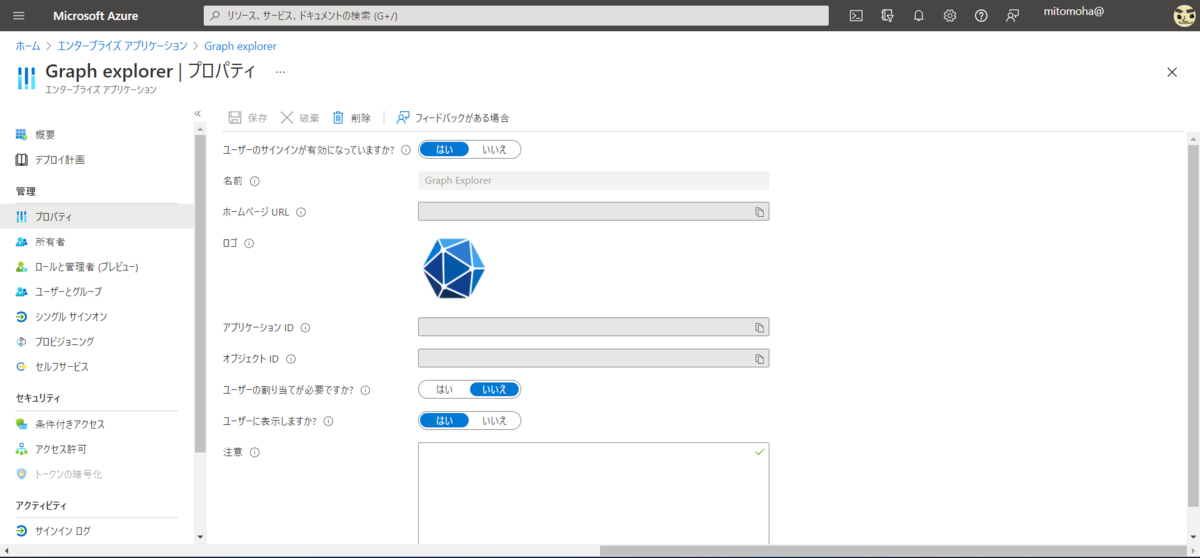This screenshot has height=558, width=1200.
Task: Click the 破棄 discard icon
Action: point(287,117)
